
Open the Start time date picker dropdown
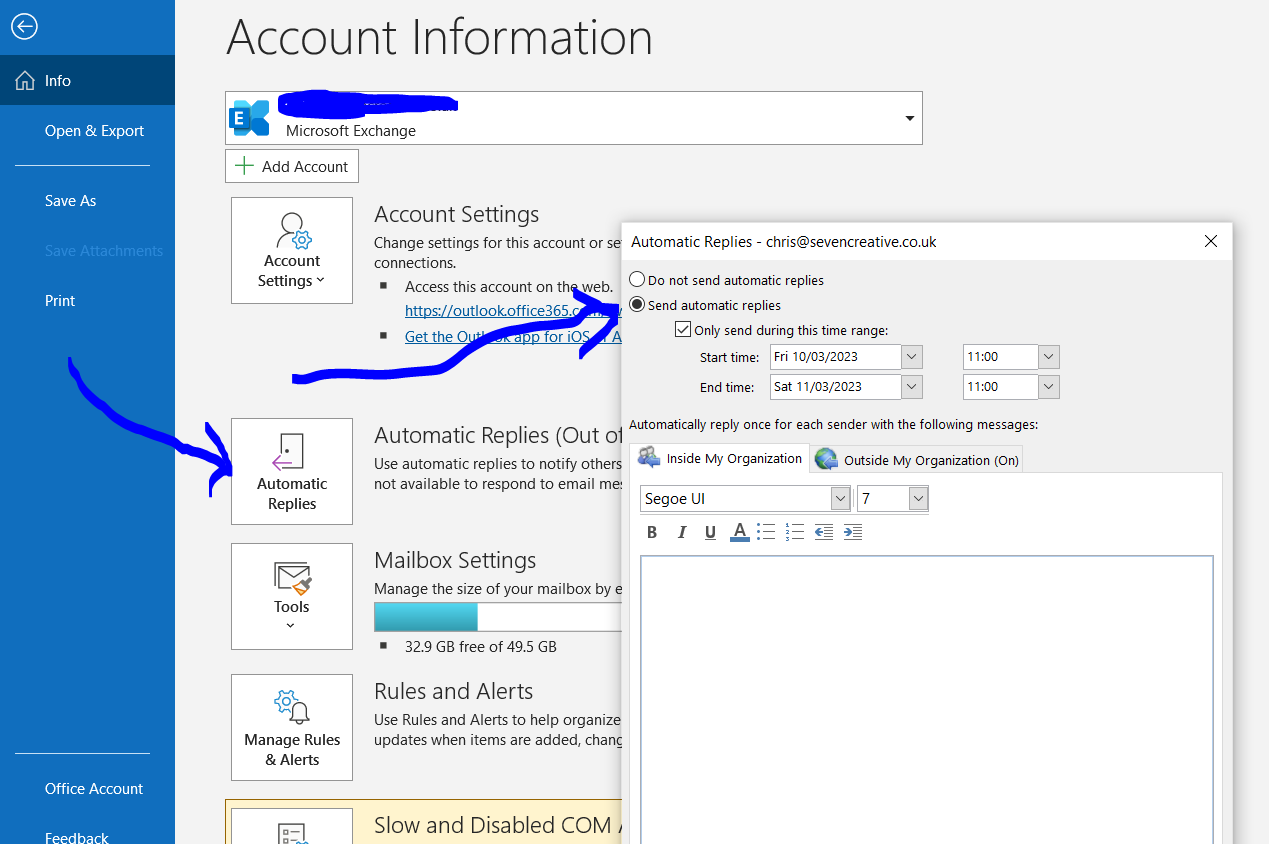(911, 357)
